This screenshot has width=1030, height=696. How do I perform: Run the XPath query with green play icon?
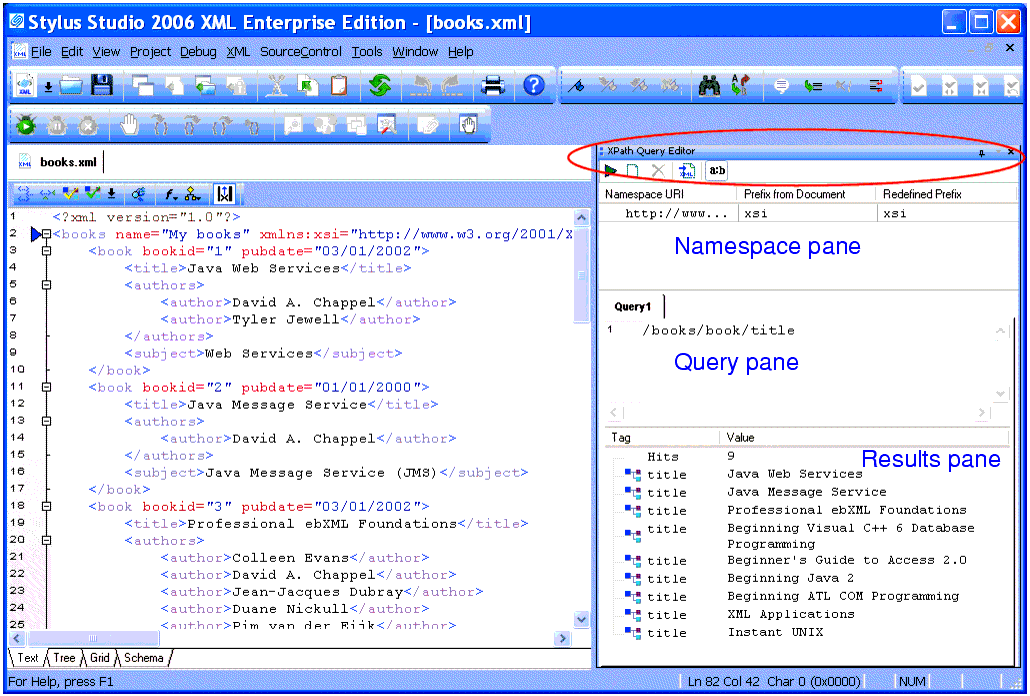coord(610,171)
